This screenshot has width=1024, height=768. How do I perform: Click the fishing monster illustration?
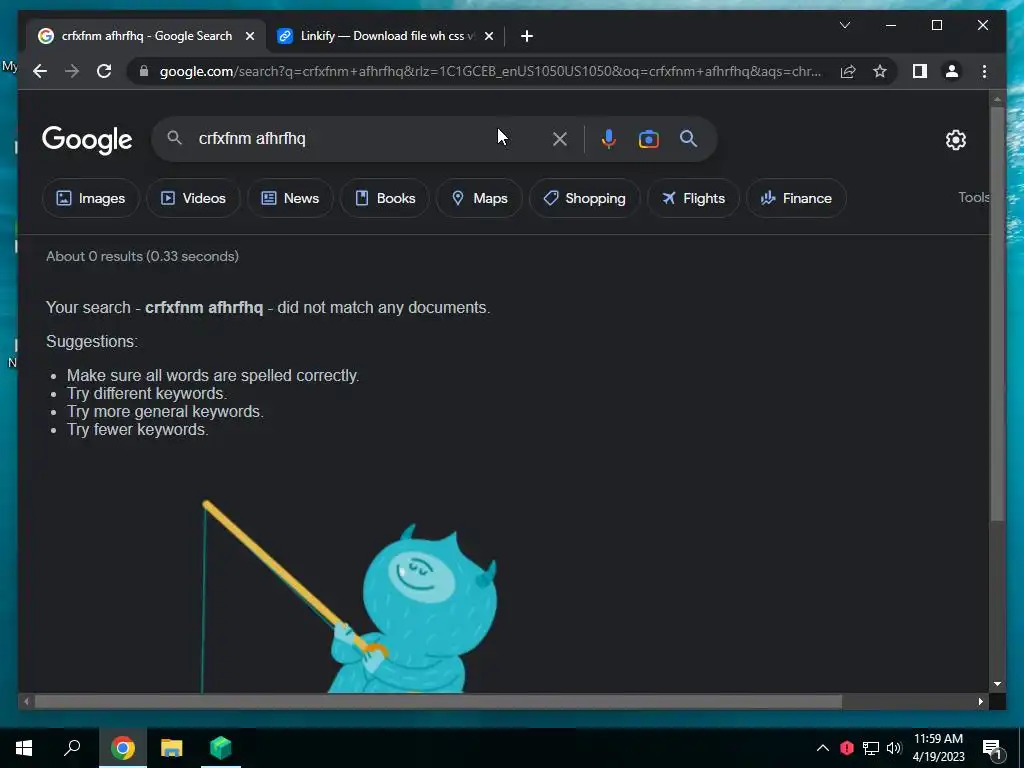(349, 596)
